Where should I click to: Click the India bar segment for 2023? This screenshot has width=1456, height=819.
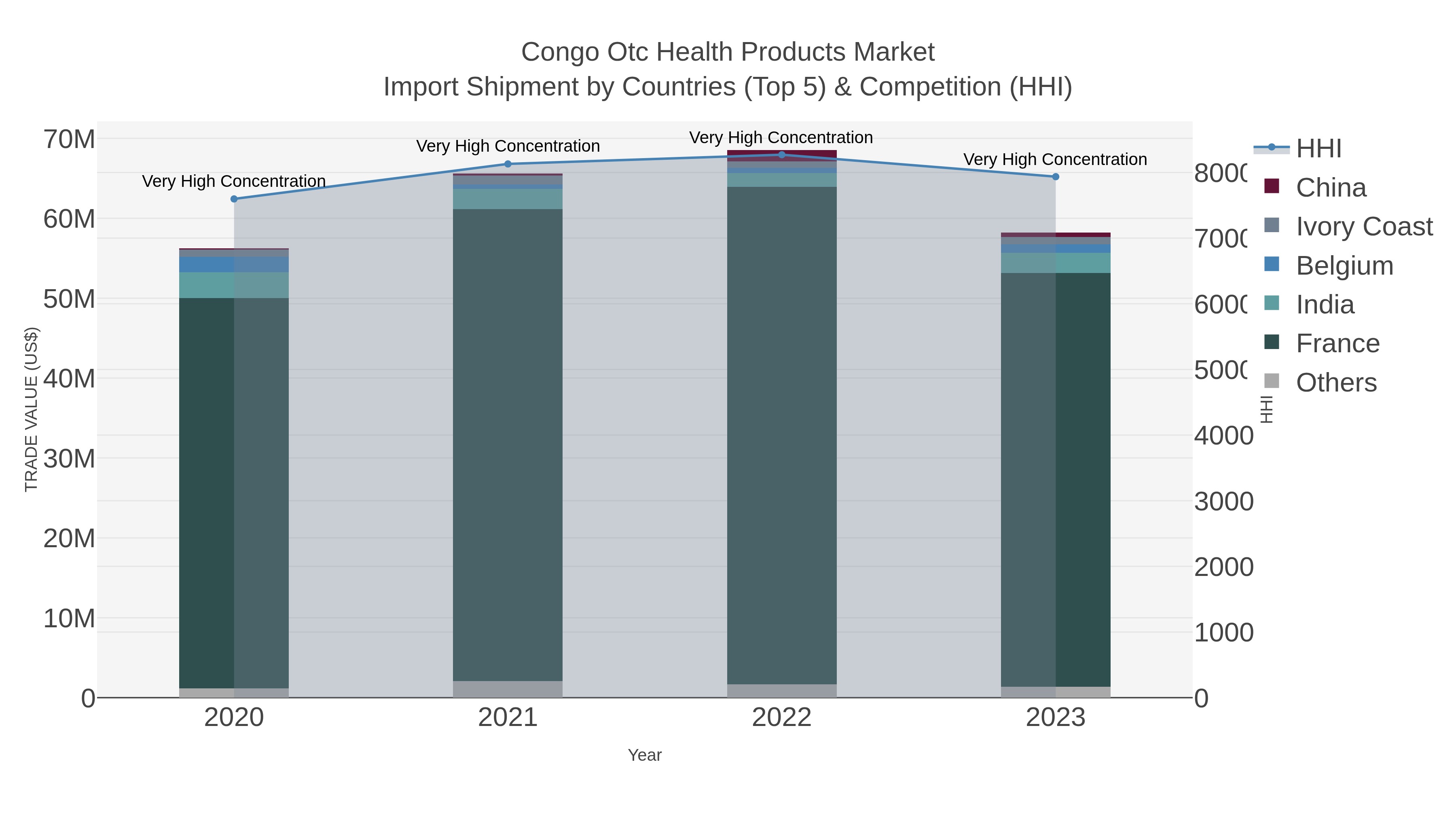pos(1055,263)
